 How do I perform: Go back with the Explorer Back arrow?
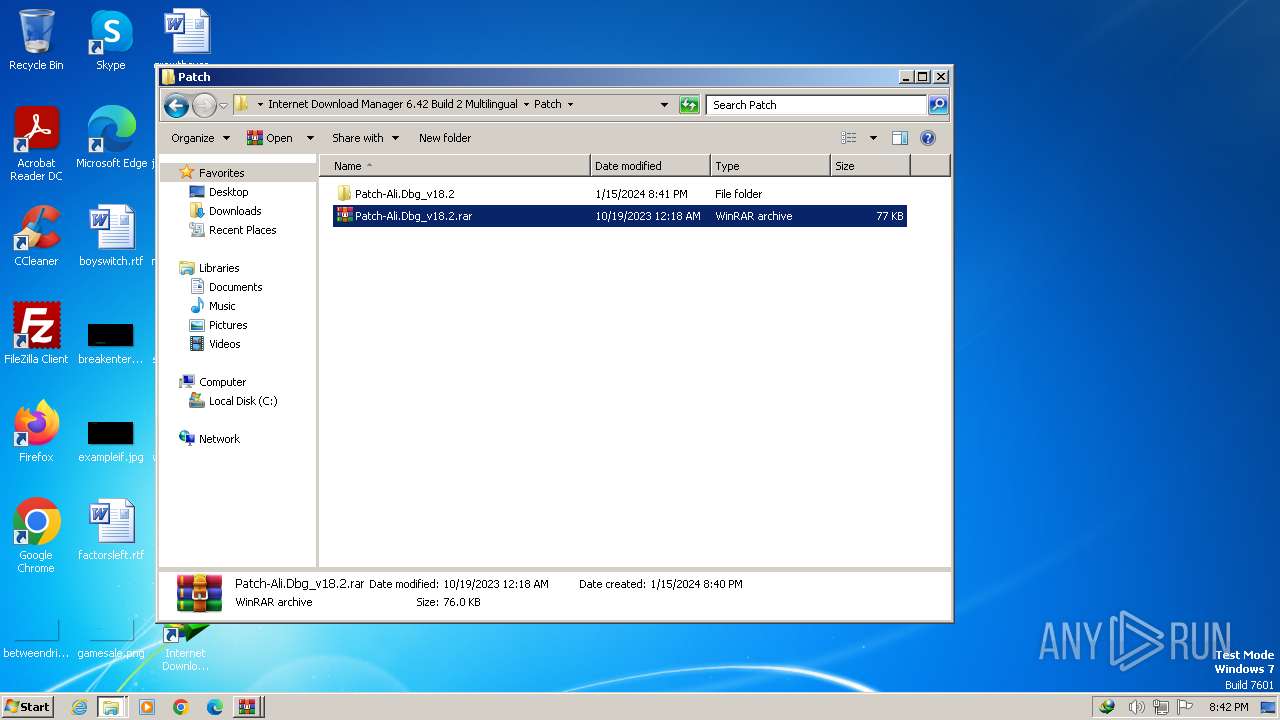tap(176, 105)
